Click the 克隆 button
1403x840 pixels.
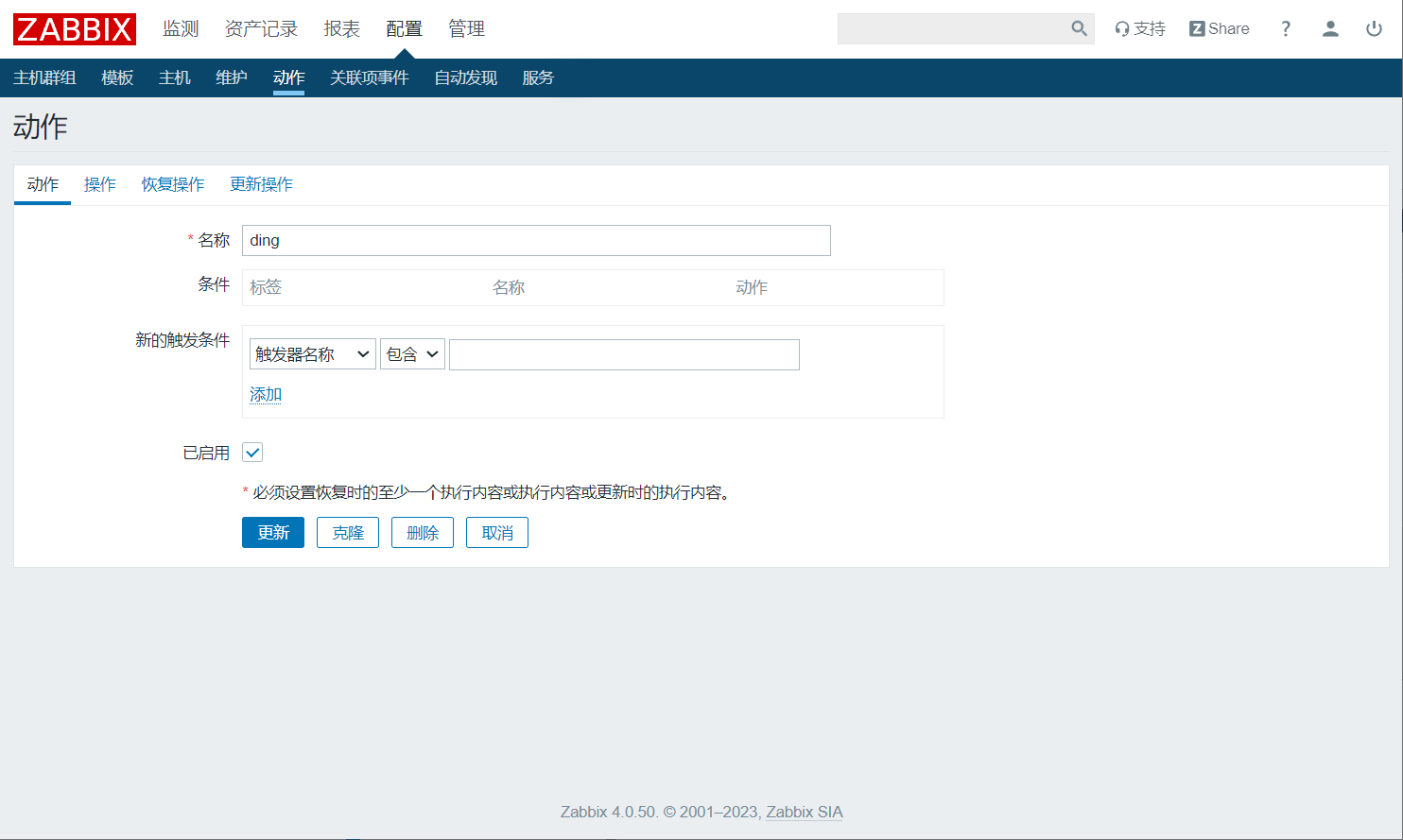click(x=348, y=533)
